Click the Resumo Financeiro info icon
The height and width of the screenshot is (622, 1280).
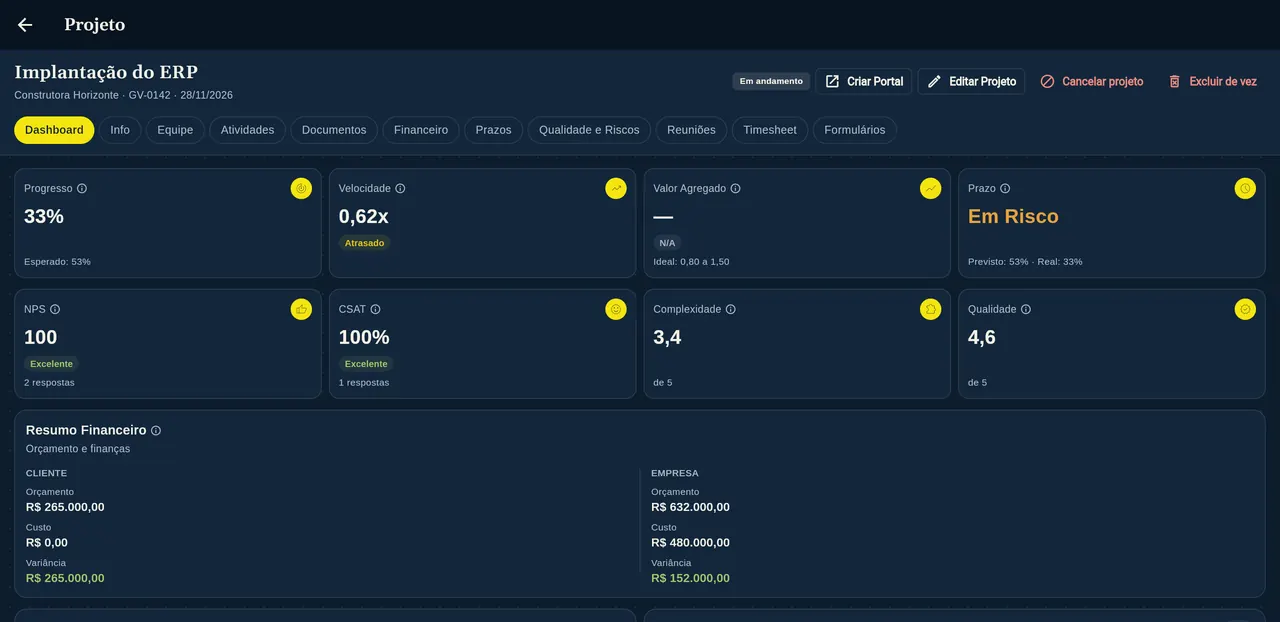point(155,430)
